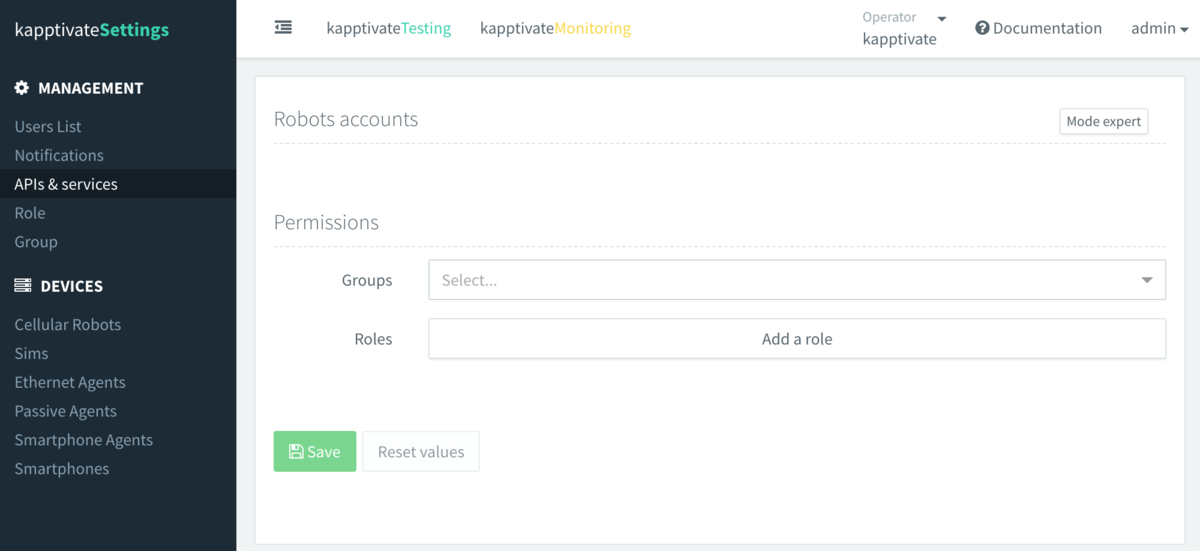Image resolution: width=1200 pixels, height=551 pixels.
Task: Open the Groups select dropdown
Action: click(x=796, y=280)
